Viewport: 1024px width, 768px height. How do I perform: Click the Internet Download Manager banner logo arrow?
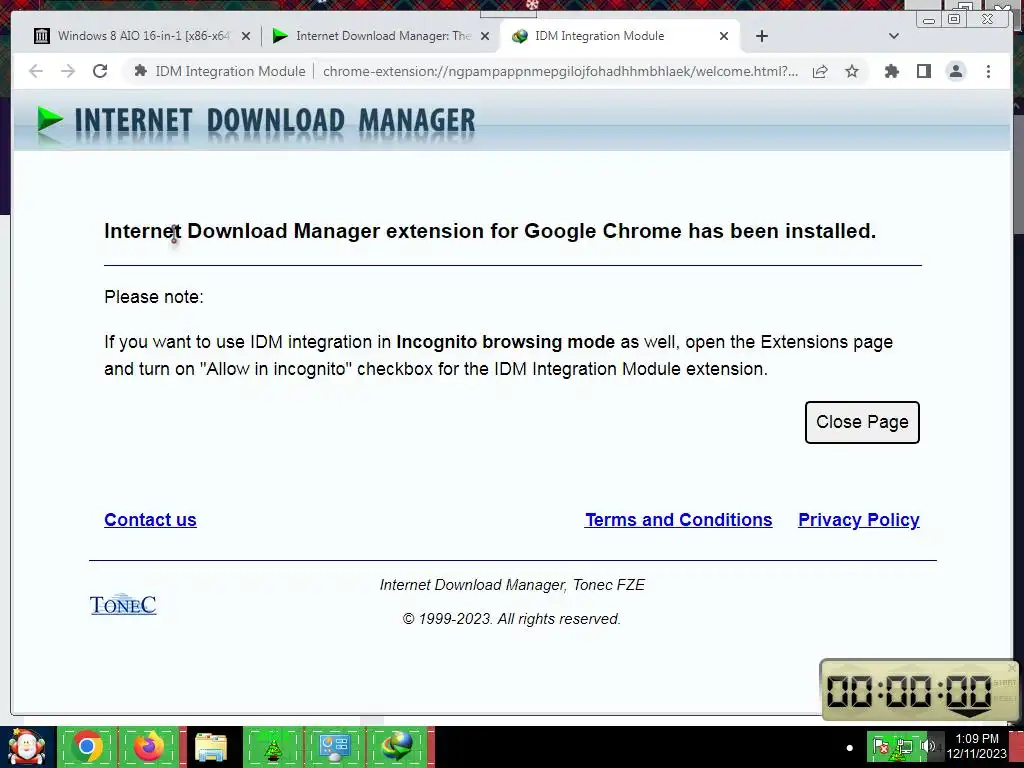coord(50,121)
